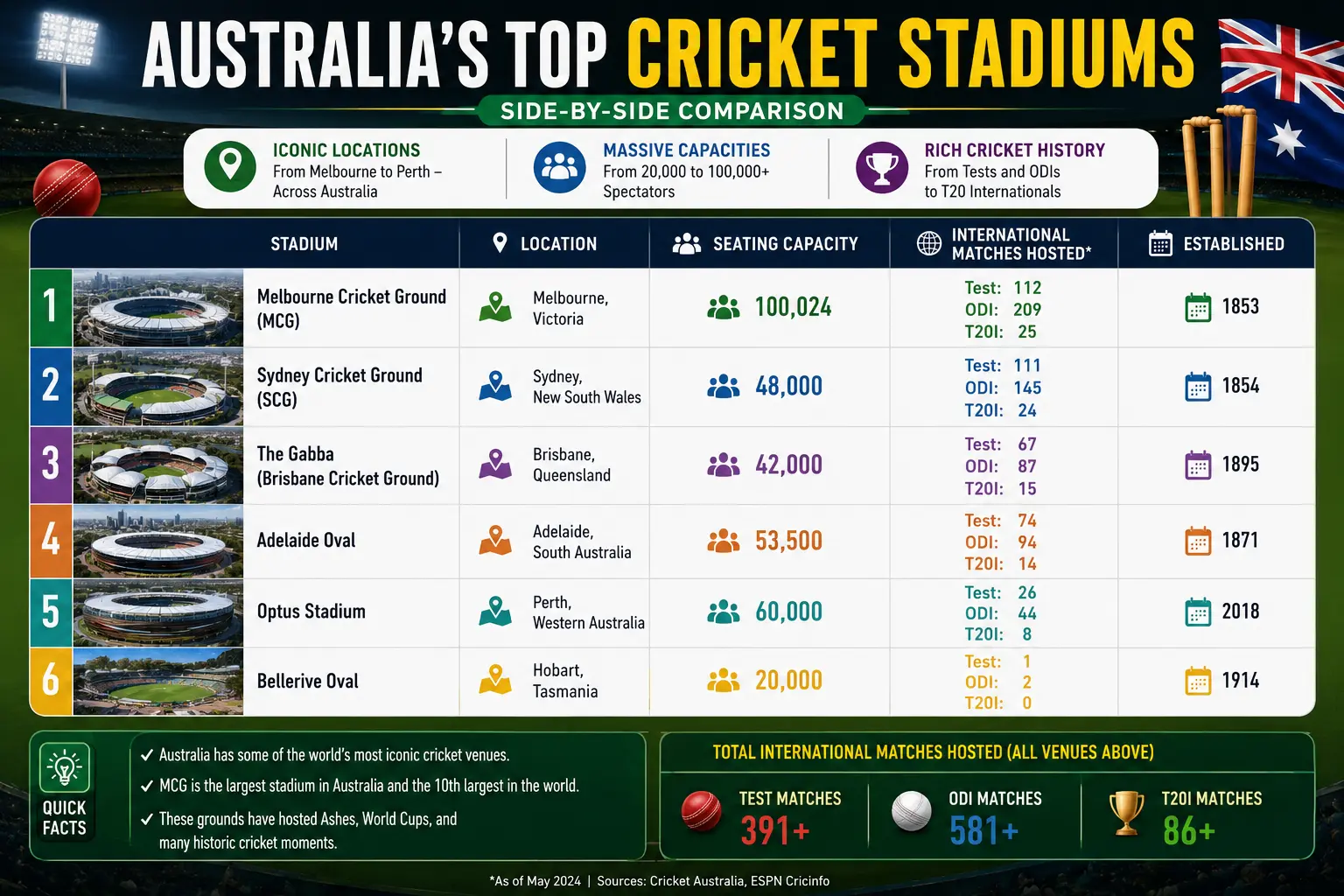Click the T20I: 15 value for The Gabba
The image size is (1344, 896).
click(x=1001, y=488)
